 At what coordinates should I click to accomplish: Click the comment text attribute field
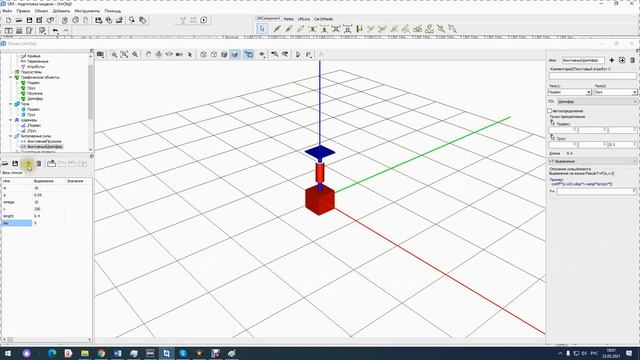point(592,76)
